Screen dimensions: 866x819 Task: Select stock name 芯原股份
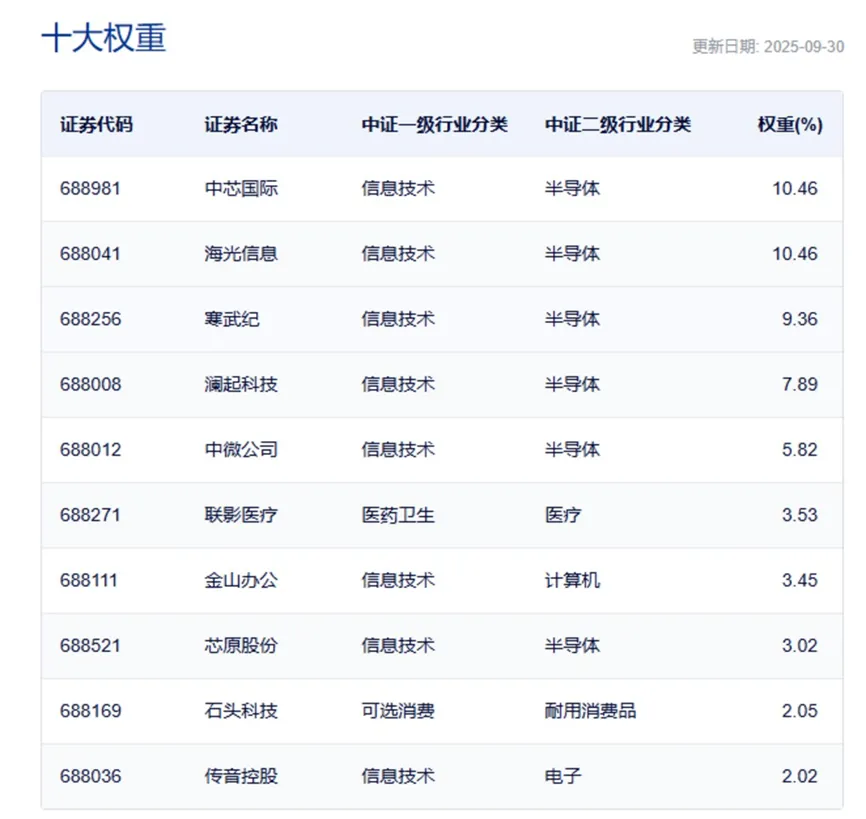click(241, 645)
